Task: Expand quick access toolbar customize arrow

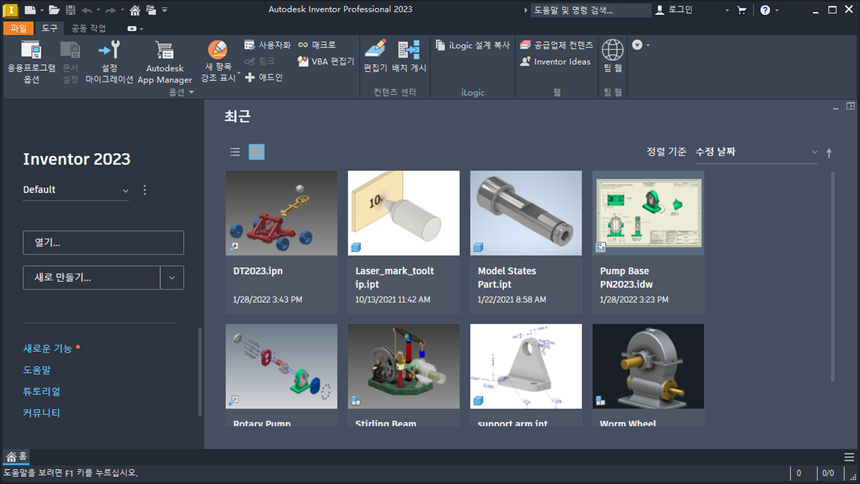Action: pyautogui.click(x=165, y=10)
